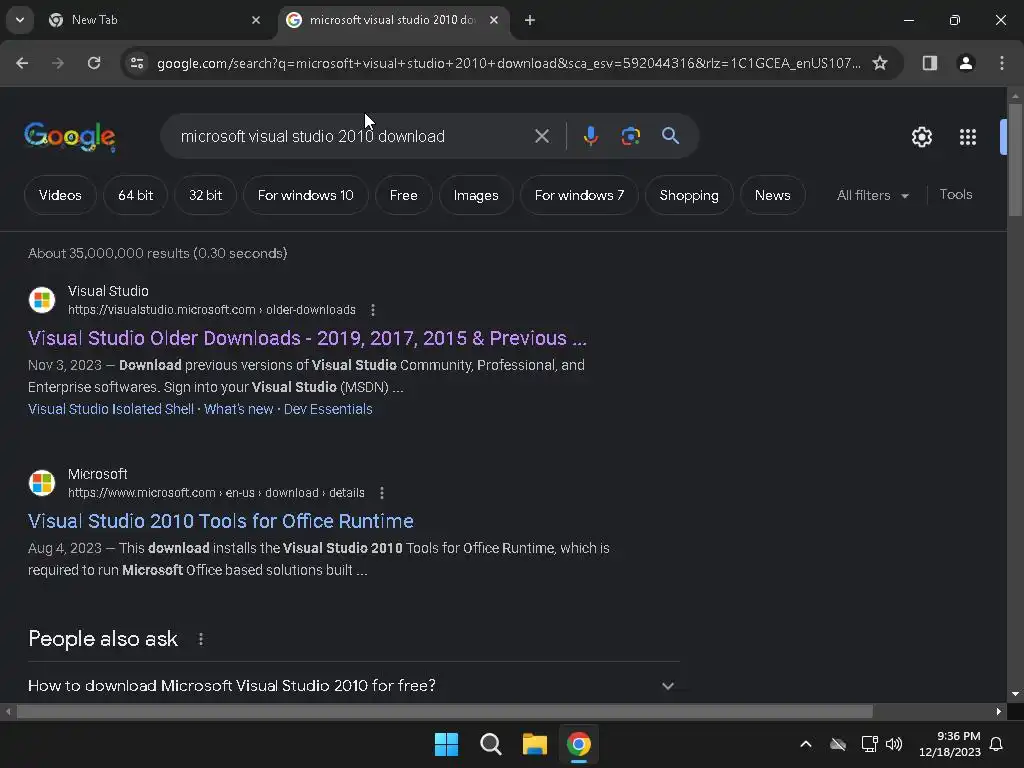1024x768 pixels.
Task: Go to Google homepage via logo
Action: click(70, 136)
